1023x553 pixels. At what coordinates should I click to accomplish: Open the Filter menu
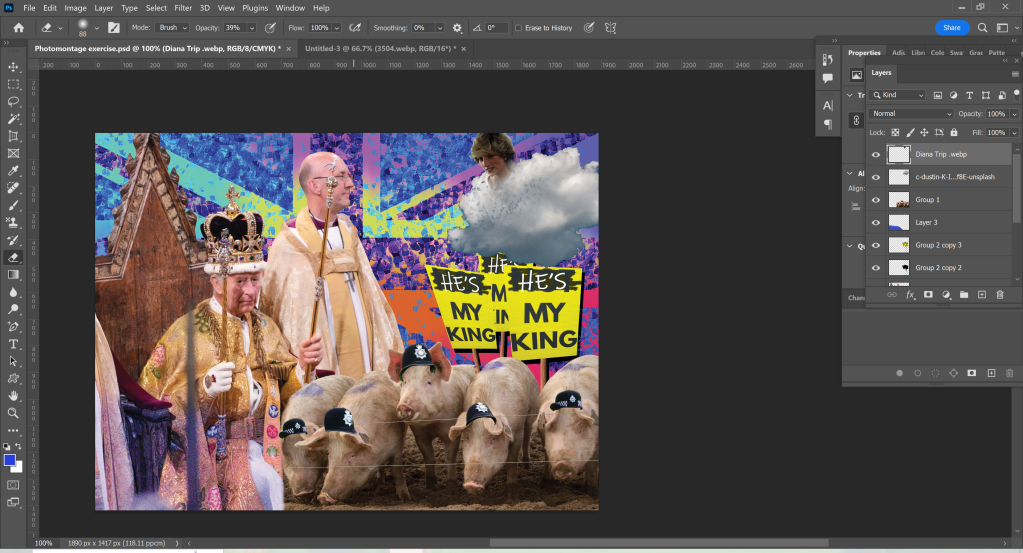(183, 7)
